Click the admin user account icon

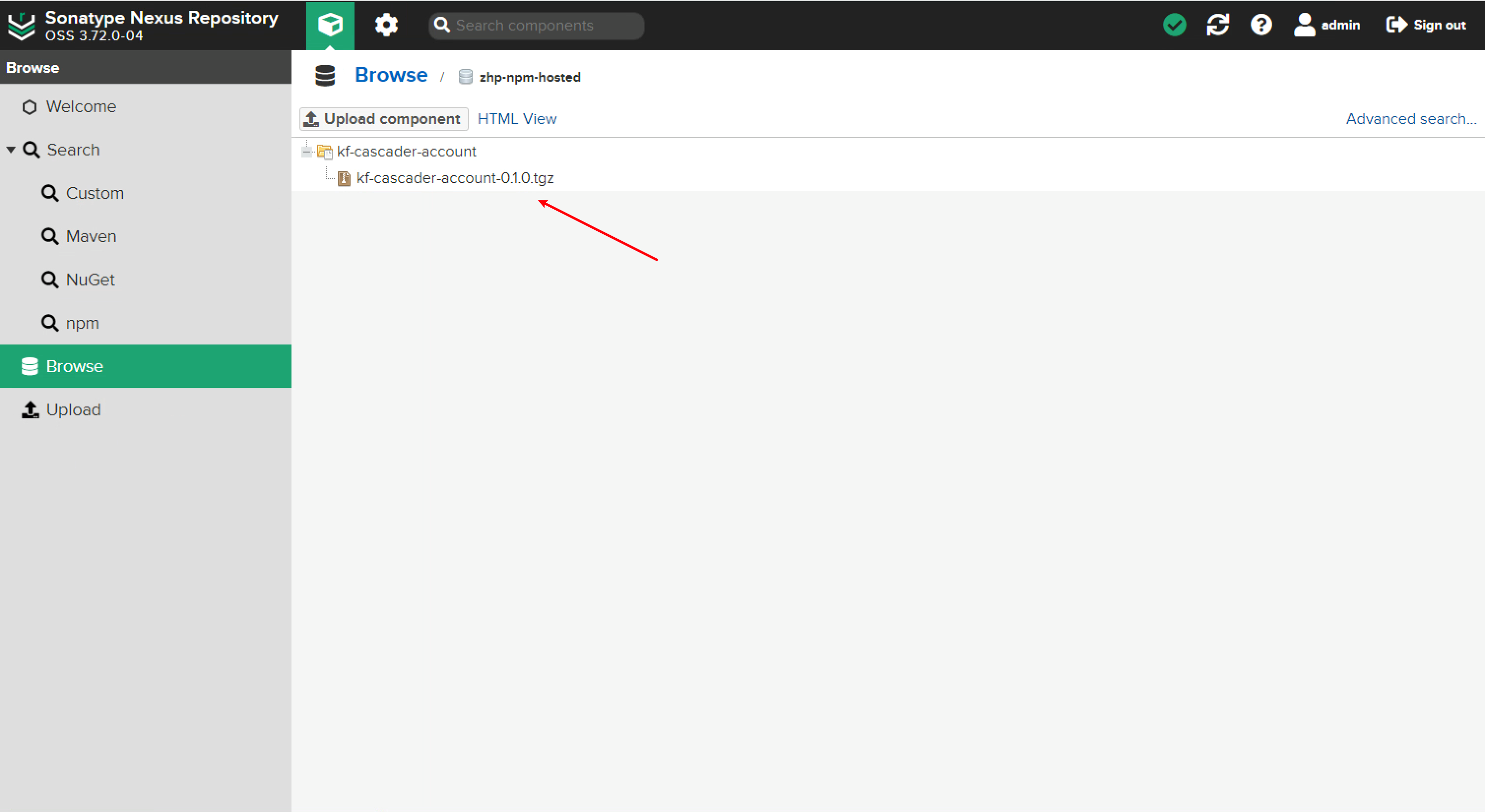click(x=1304, y=25)
